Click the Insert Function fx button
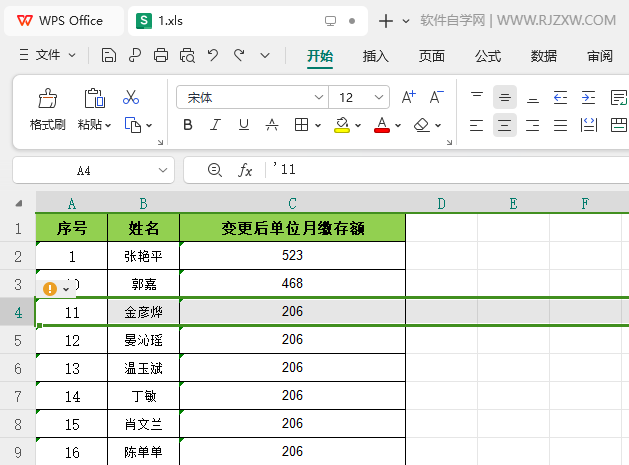629x465 pixels. tap(245, 170)
